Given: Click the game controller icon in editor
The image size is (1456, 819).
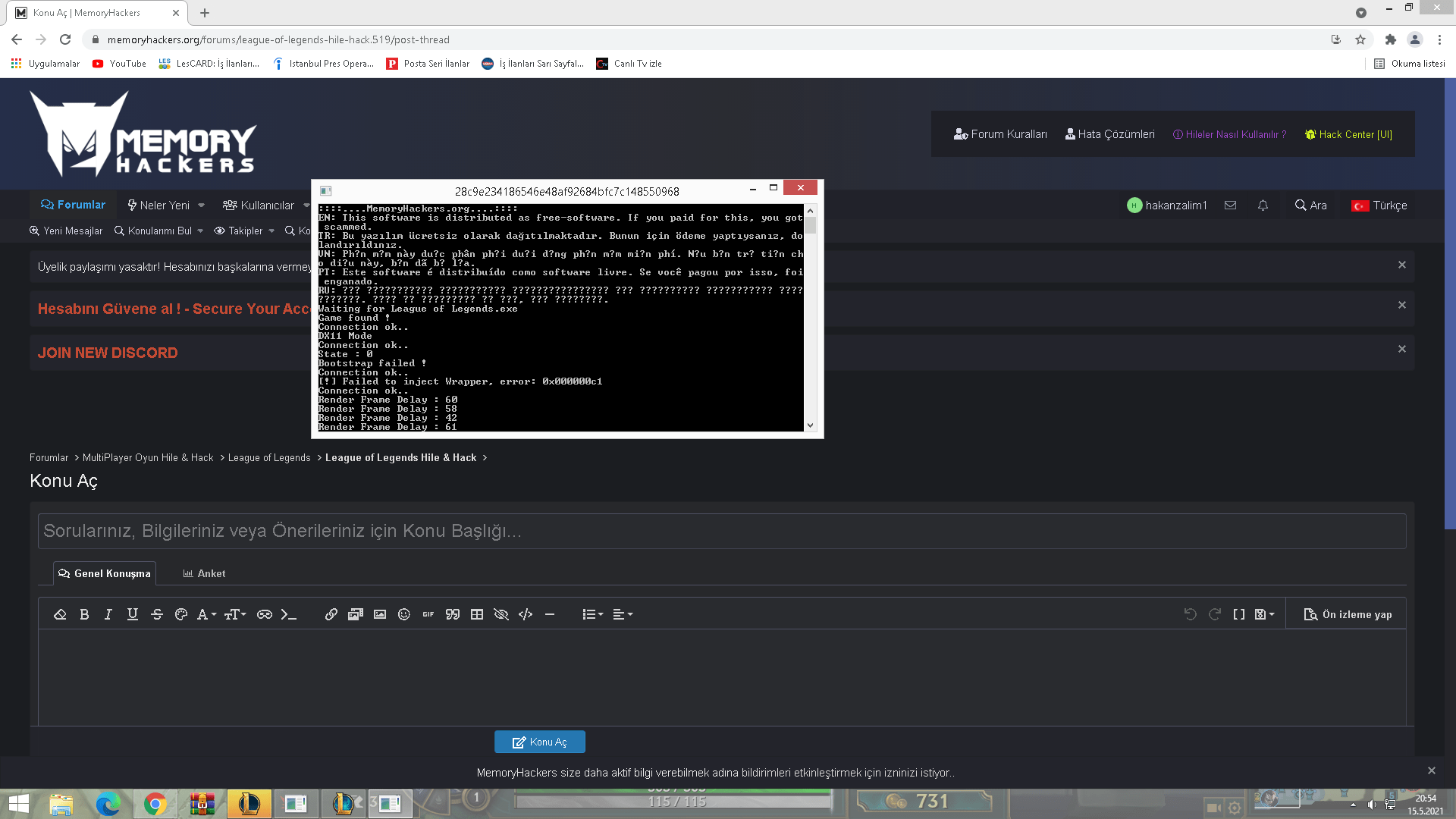Looking at the screenshot, I should tap(265, 614).
